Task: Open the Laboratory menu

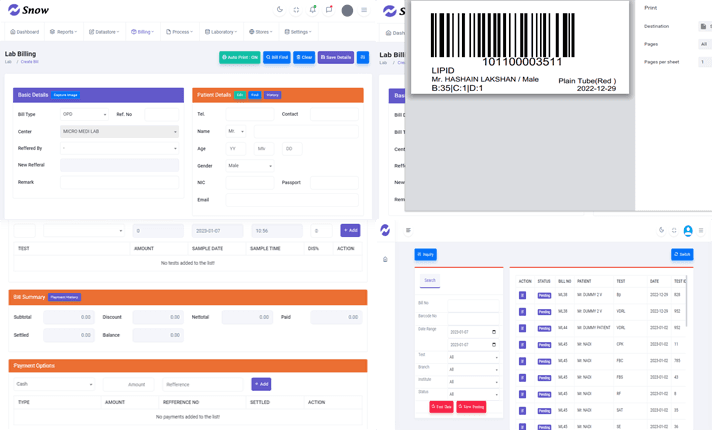Action: (x=222, y=32)
